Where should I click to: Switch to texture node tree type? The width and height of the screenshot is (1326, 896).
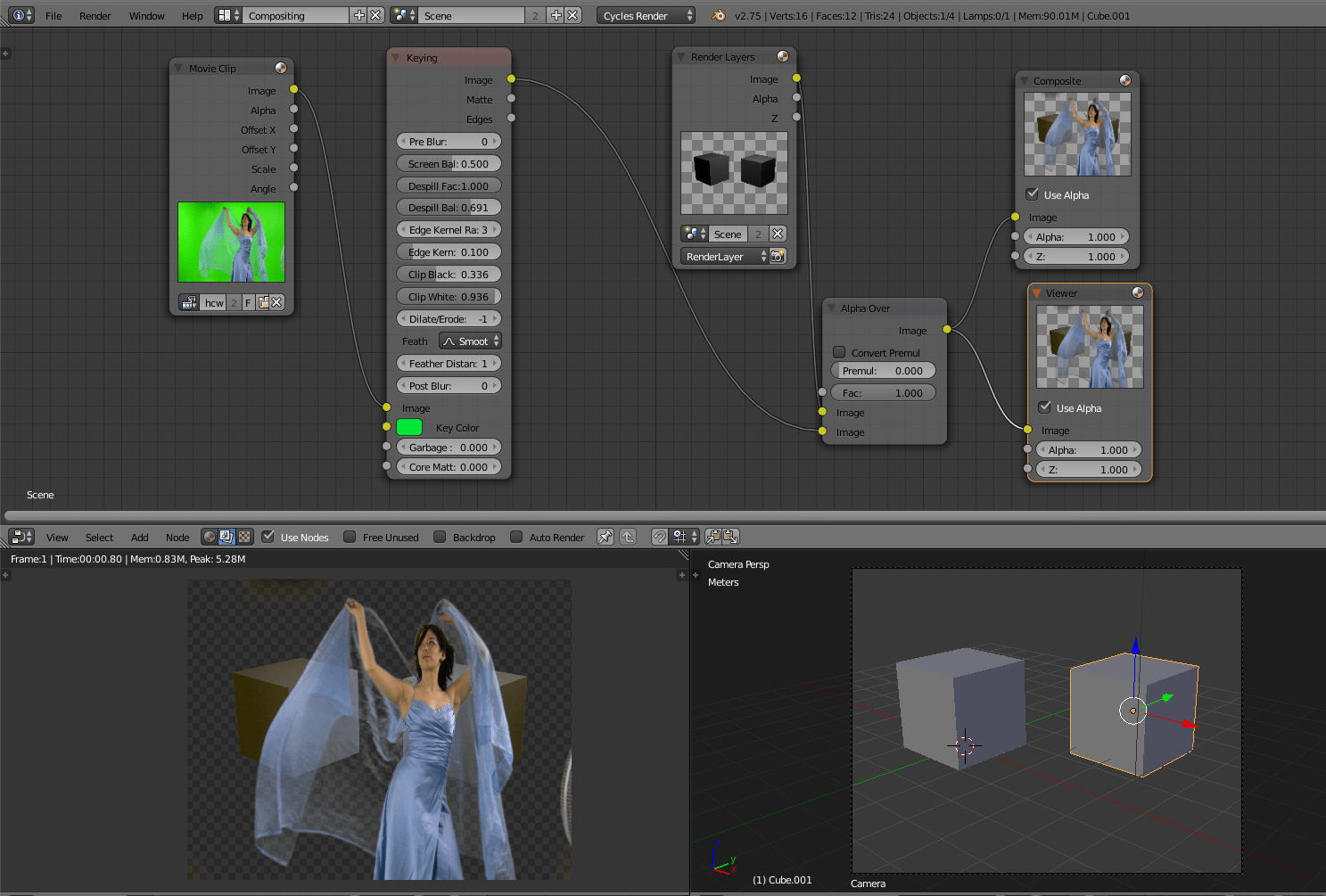(243, 537)
